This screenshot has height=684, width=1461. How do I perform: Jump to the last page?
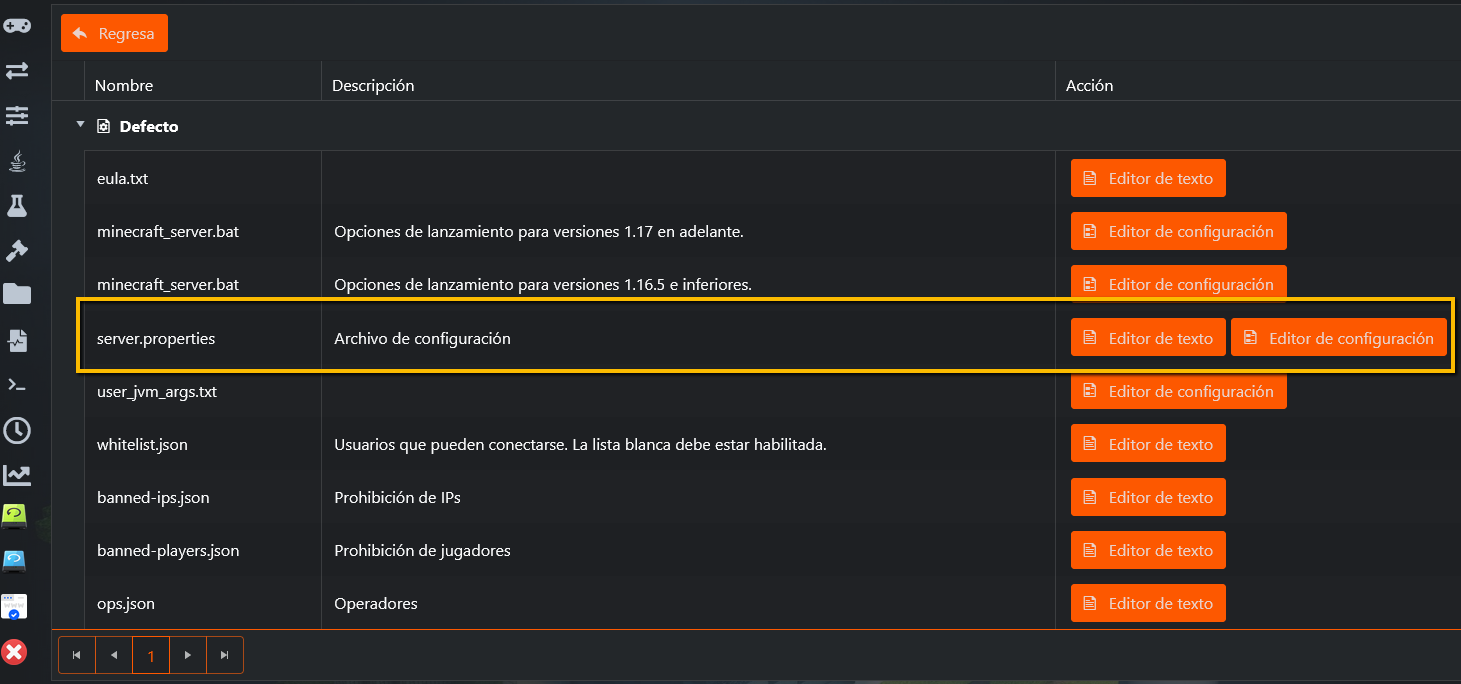(225, 656)
